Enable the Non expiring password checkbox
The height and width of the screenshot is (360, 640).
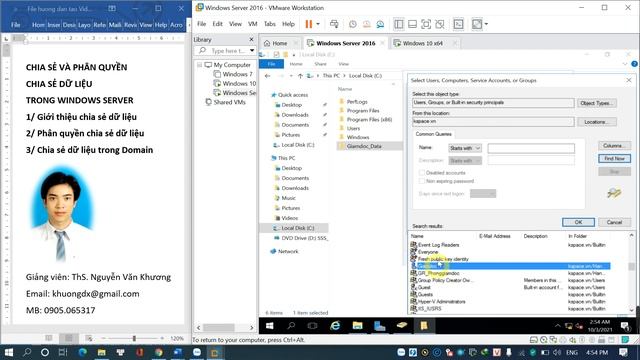coord(422,181)
